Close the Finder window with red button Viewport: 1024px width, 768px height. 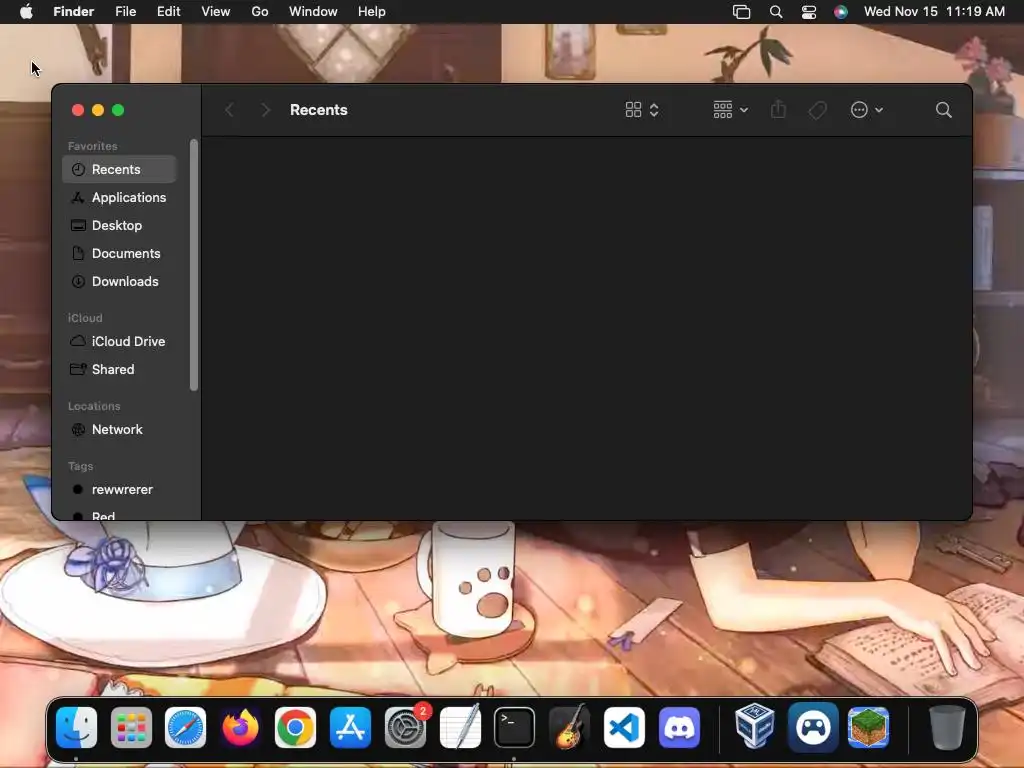pyautogui.click(x=78, y=110)
